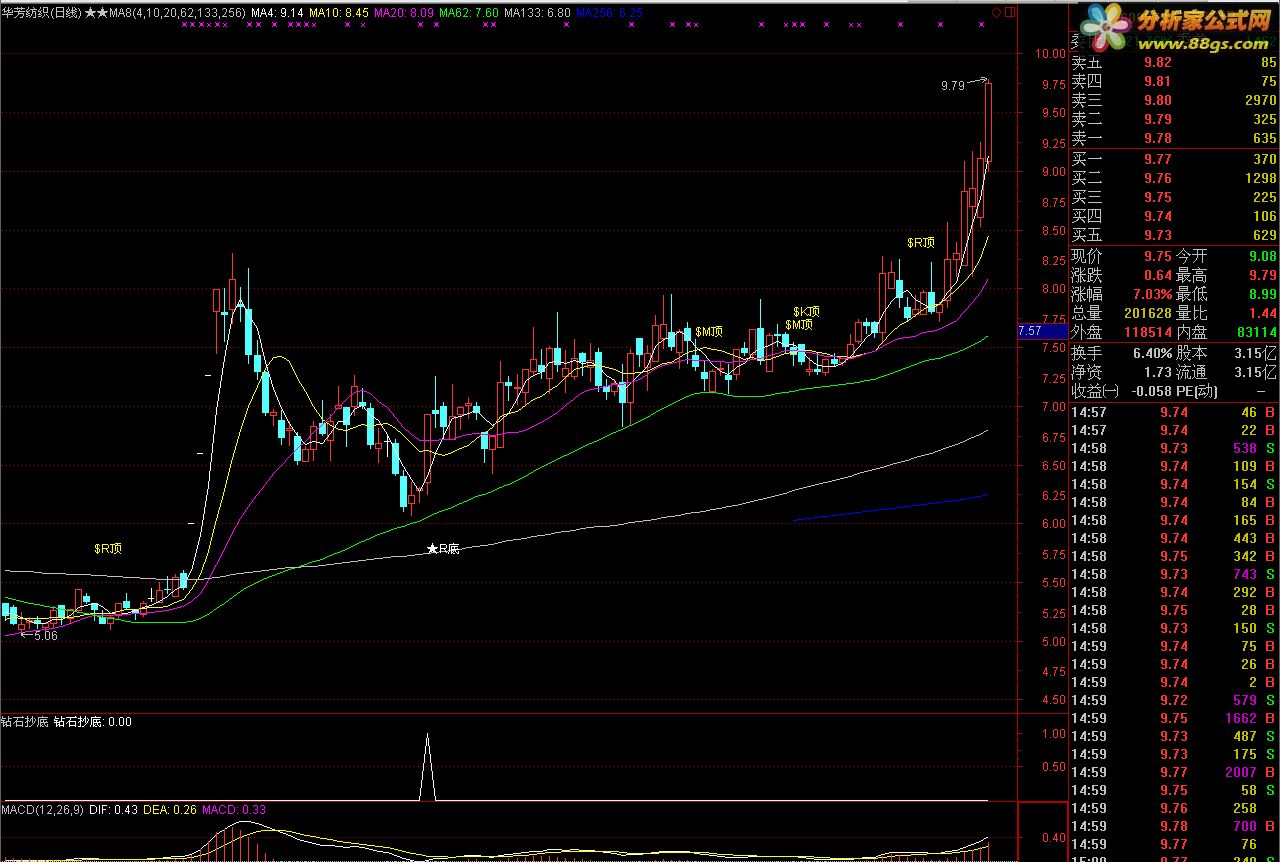Select the 买一 9.77 bid row

1174,159
